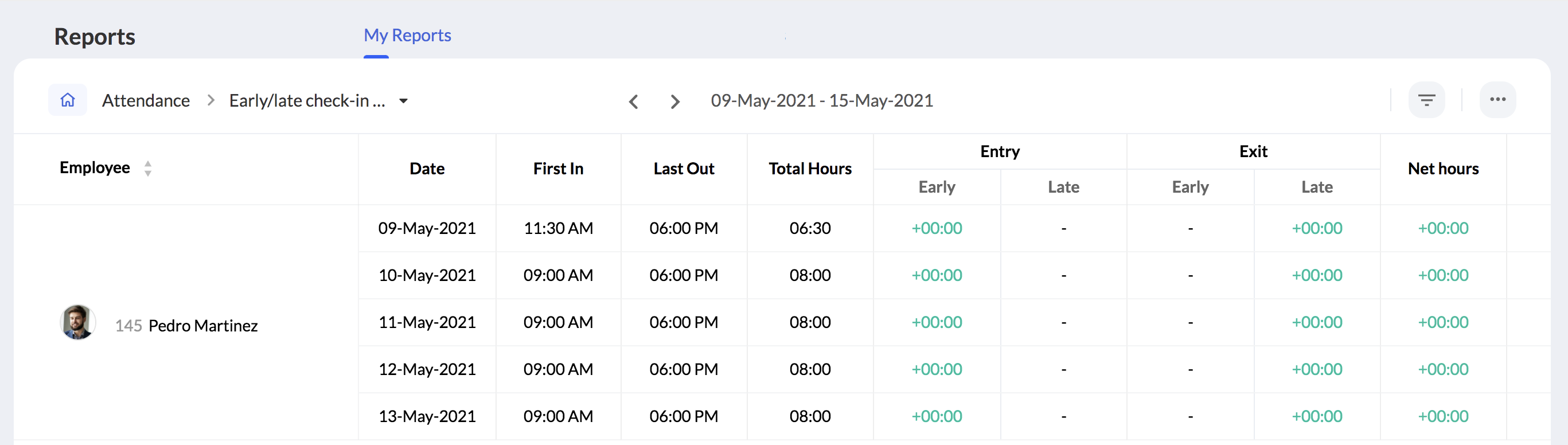Click the 11:30 AM first-in time

[558, 228]
